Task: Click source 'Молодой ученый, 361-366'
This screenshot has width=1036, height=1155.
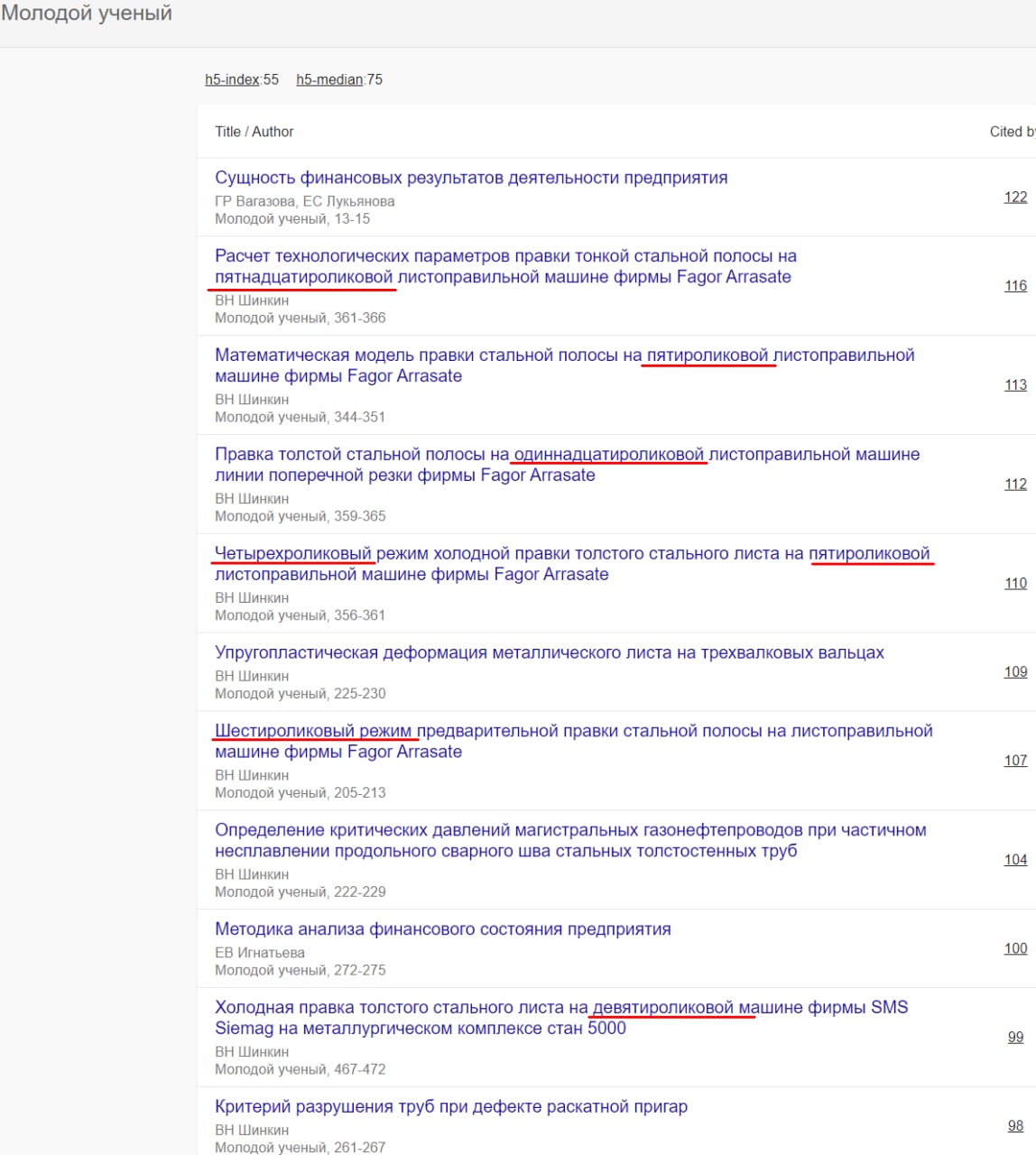Action: (300, 318)
